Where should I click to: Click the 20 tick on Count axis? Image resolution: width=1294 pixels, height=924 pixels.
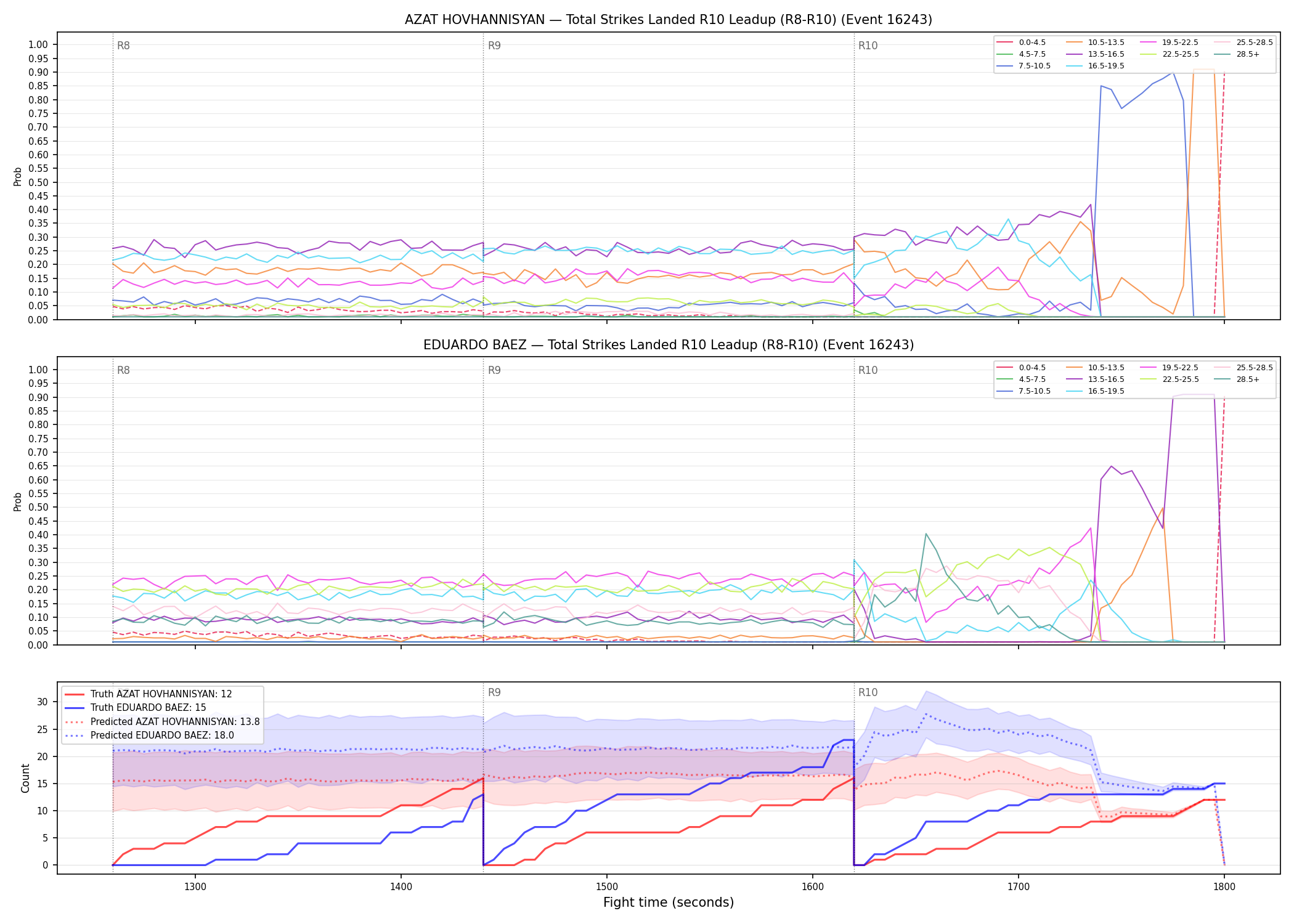pos(43,756)
